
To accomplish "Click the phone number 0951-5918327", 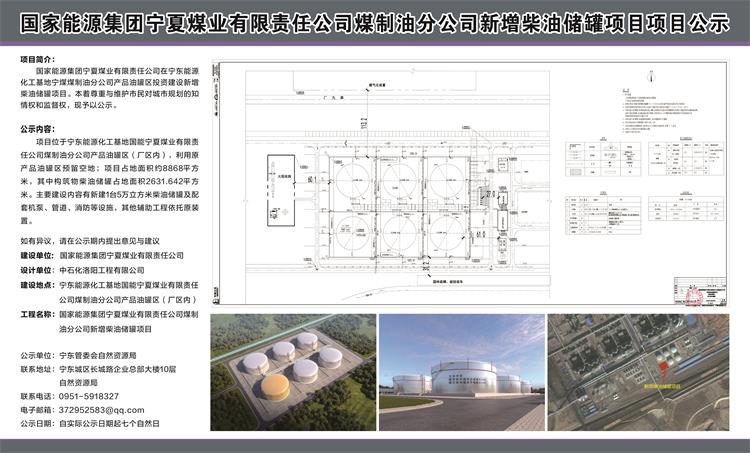I will coord(89,397).
